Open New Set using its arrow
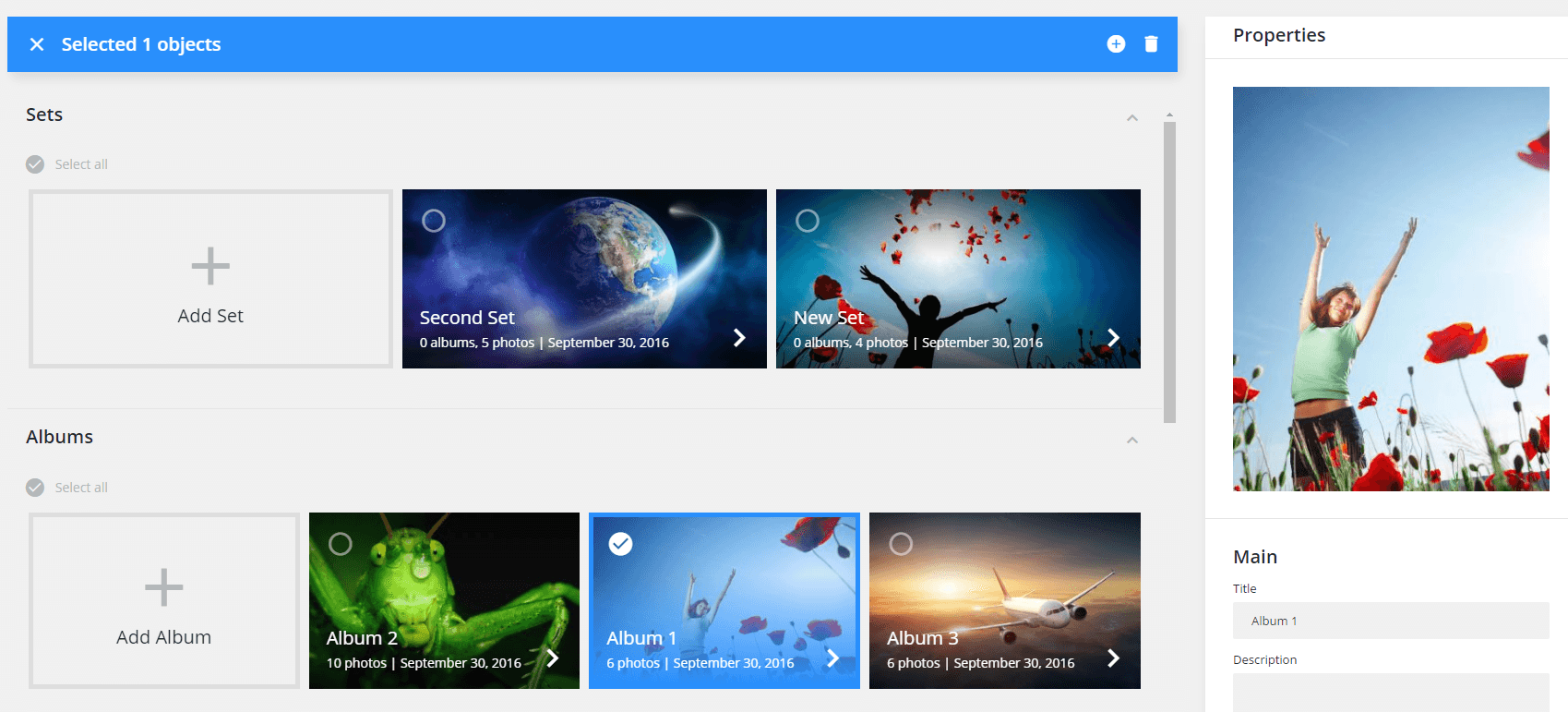 pos(1113,338)
